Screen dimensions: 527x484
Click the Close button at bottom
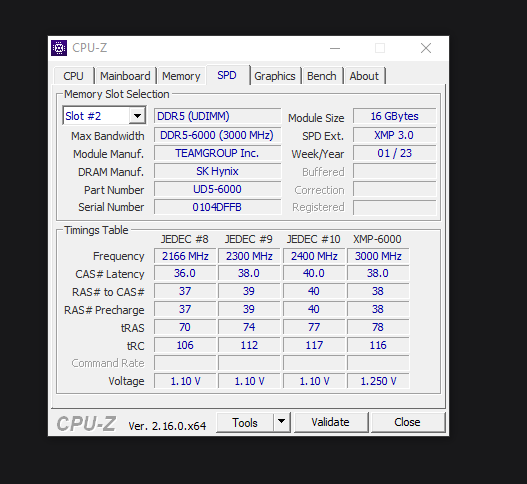coord(407,422)
